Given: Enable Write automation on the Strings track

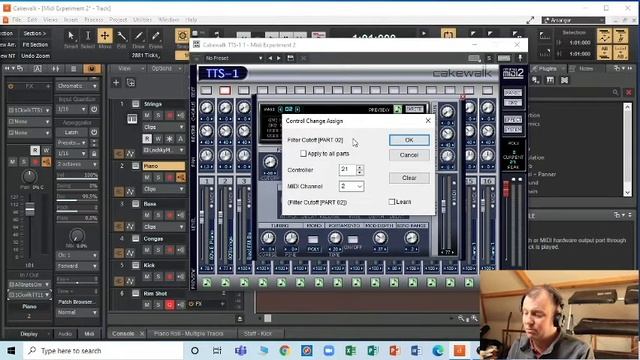Looking at the screenshot, I should pos(158,139).
